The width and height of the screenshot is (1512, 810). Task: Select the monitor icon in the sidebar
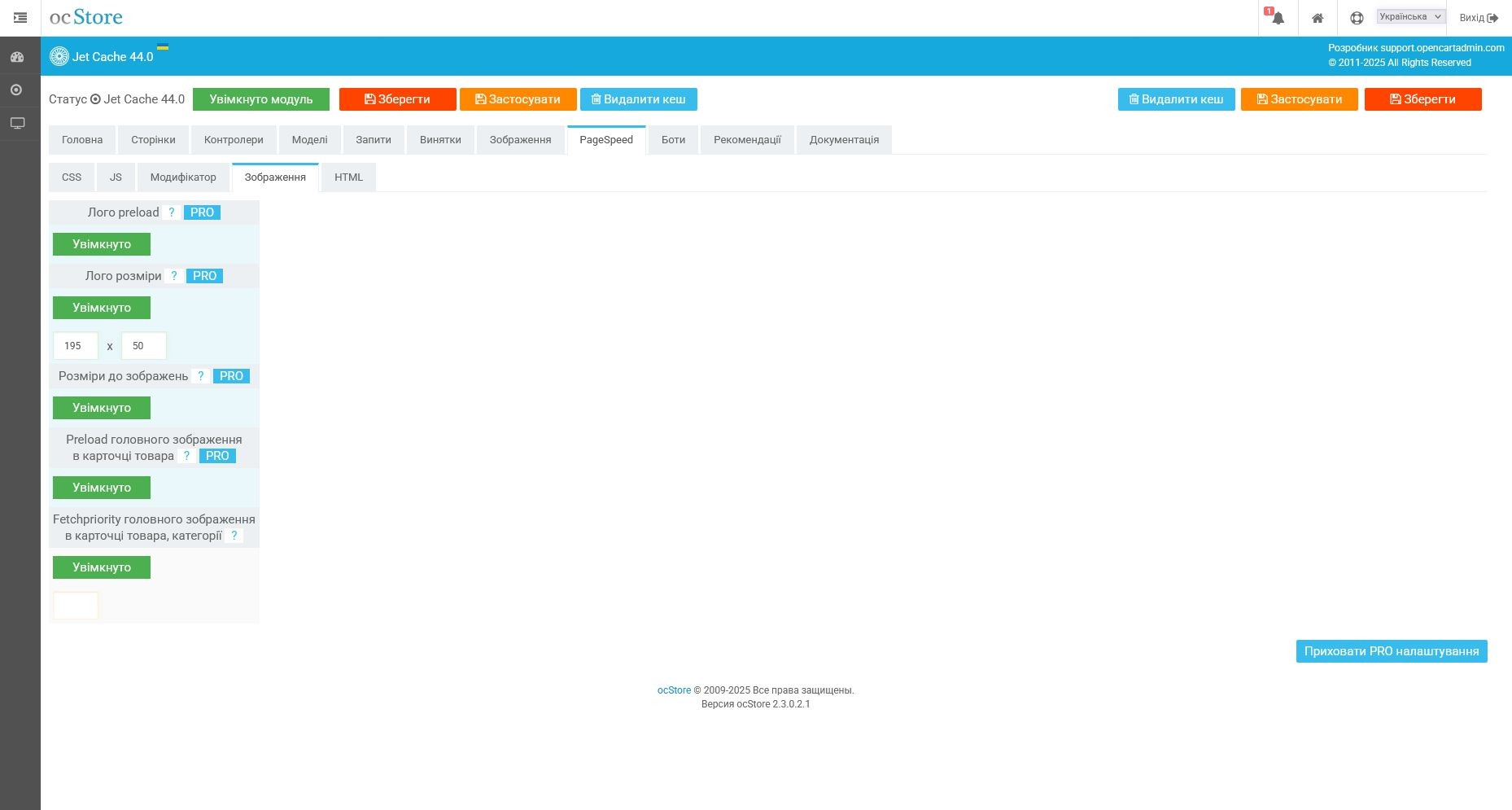(17, 122)
